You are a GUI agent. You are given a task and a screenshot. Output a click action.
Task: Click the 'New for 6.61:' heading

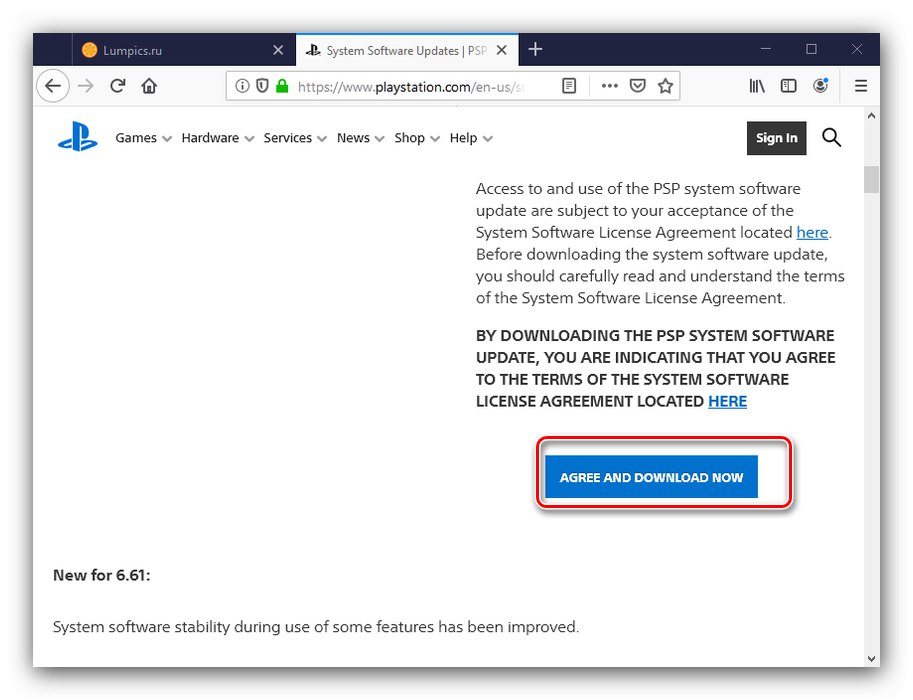pyautogui.click(x=101, y=575)
